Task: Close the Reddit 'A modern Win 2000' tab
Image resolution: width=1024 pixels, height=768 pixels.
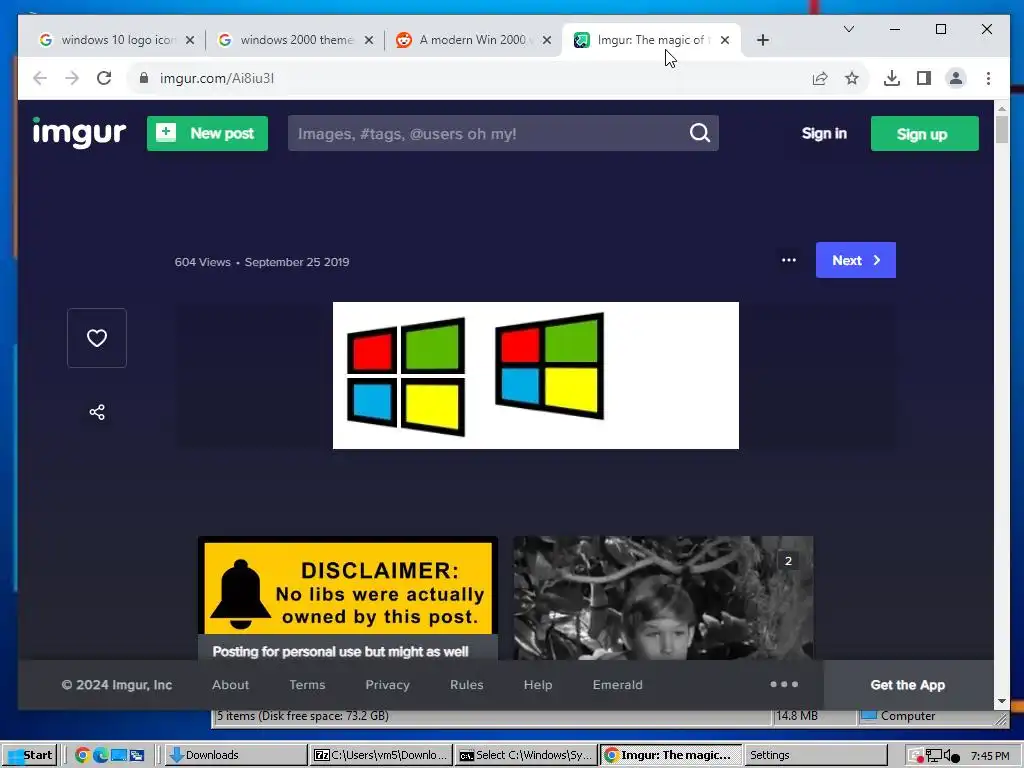Action: pos(547,40)
